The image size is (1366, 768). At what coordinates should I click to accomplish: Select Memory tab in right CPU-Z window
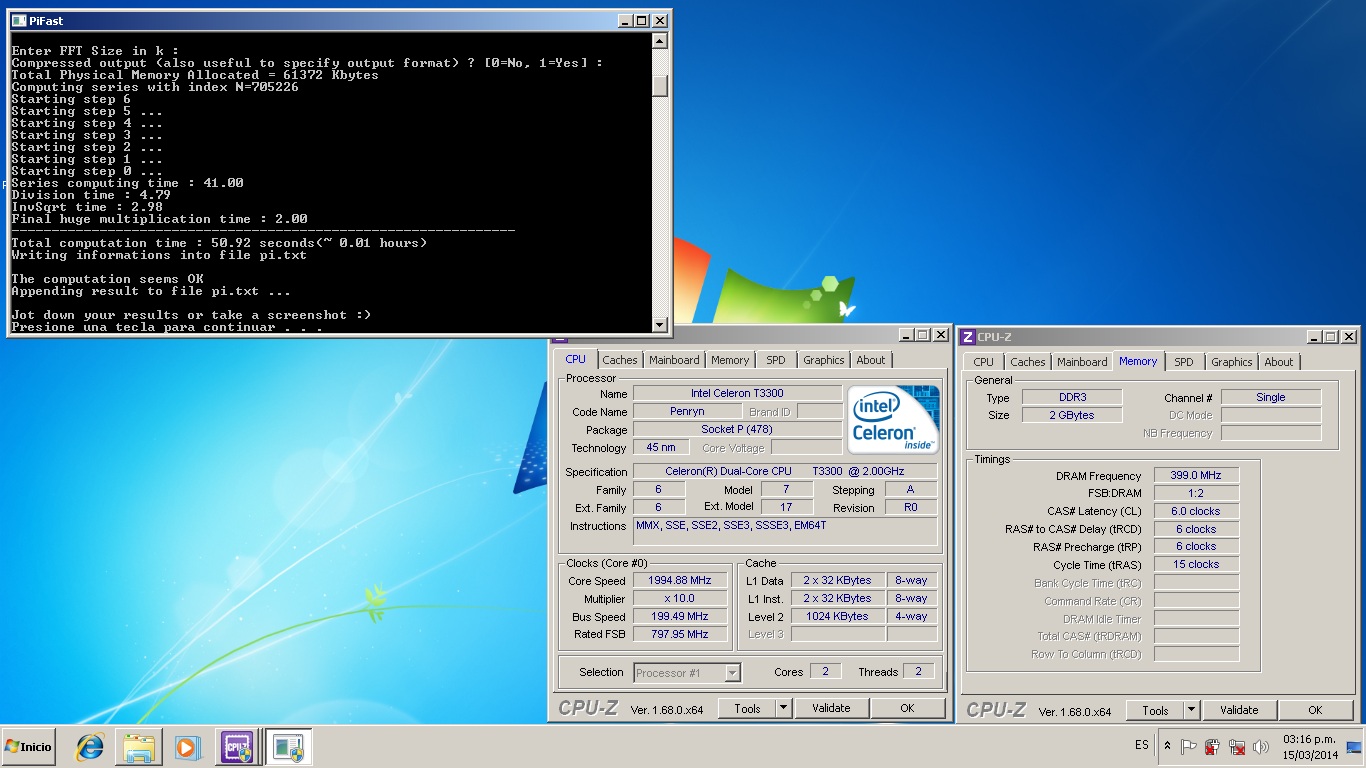coord(1138,361)
